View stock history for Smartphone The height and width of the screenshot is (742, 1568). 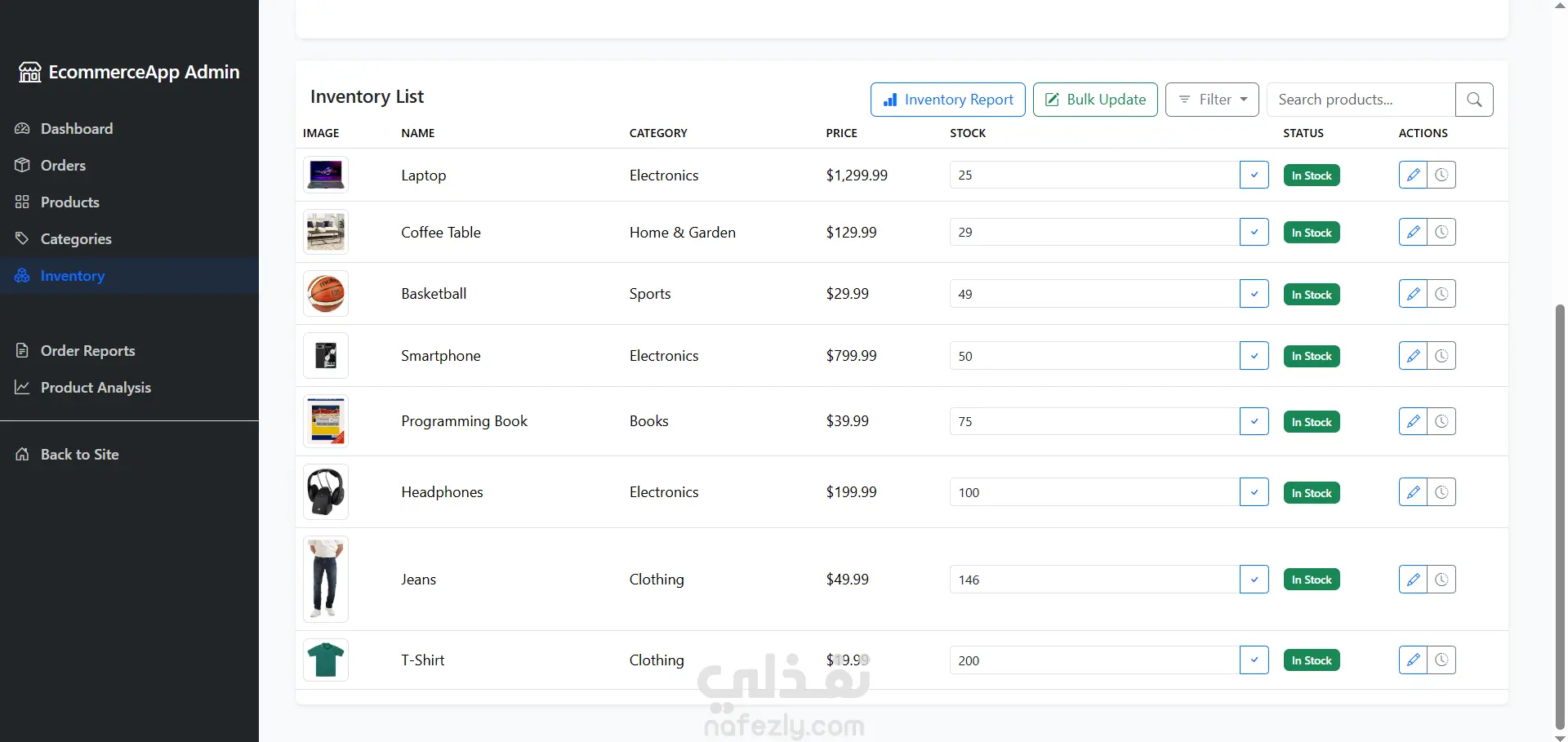[1441, 356]
